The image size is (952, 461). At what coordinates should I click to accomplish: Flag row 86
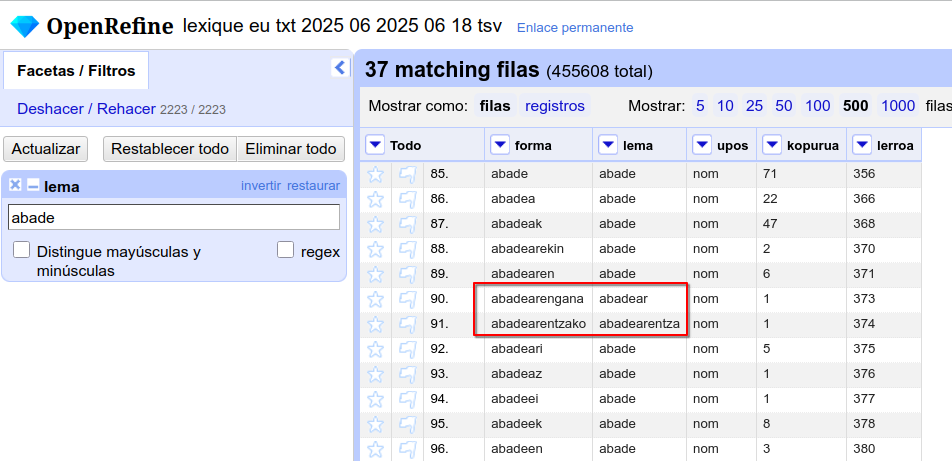[408, 199]
